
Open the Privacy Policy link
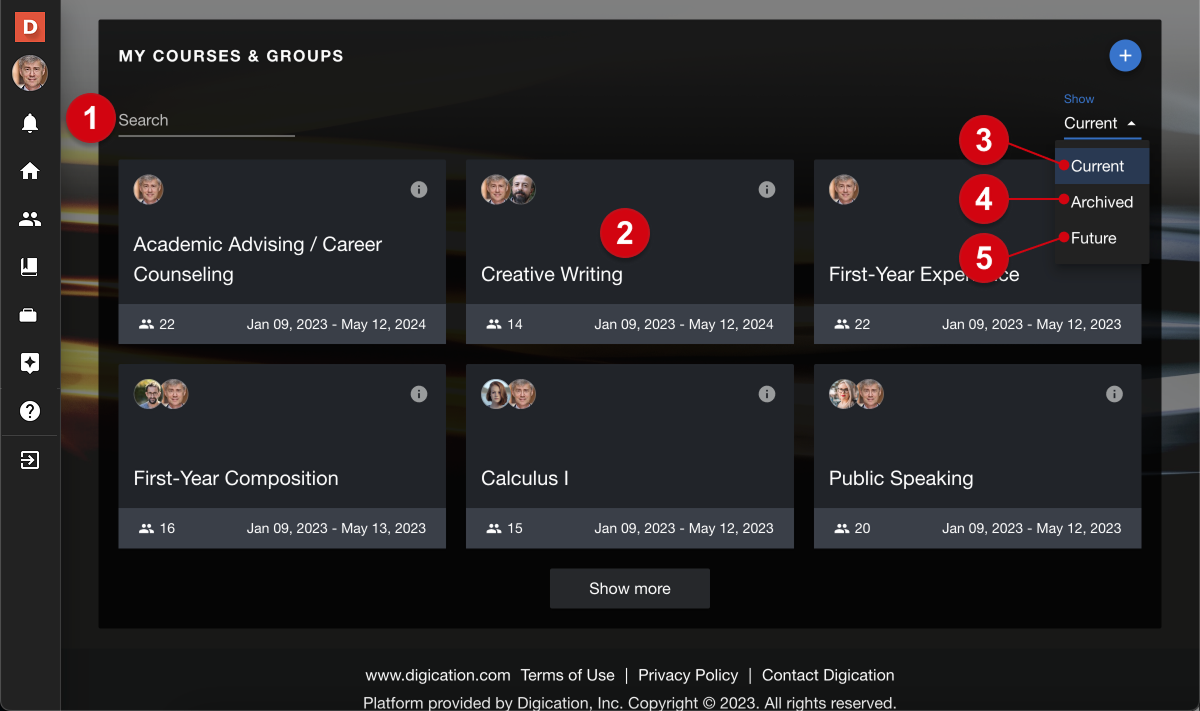(688, 675)
